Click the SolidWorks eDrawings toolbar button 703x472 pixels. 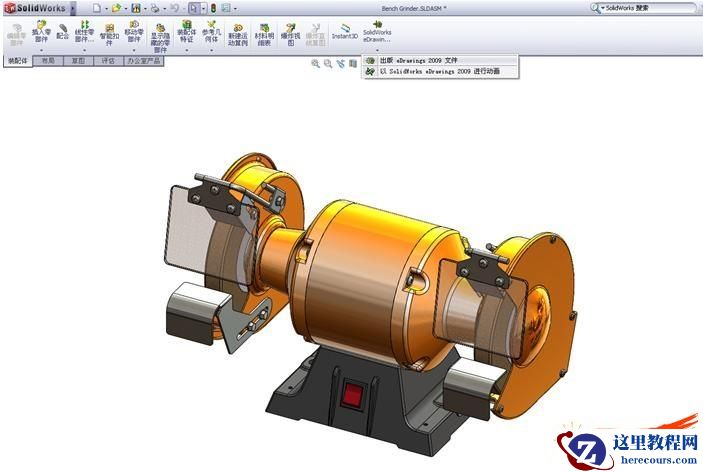[x=377, y=31]
